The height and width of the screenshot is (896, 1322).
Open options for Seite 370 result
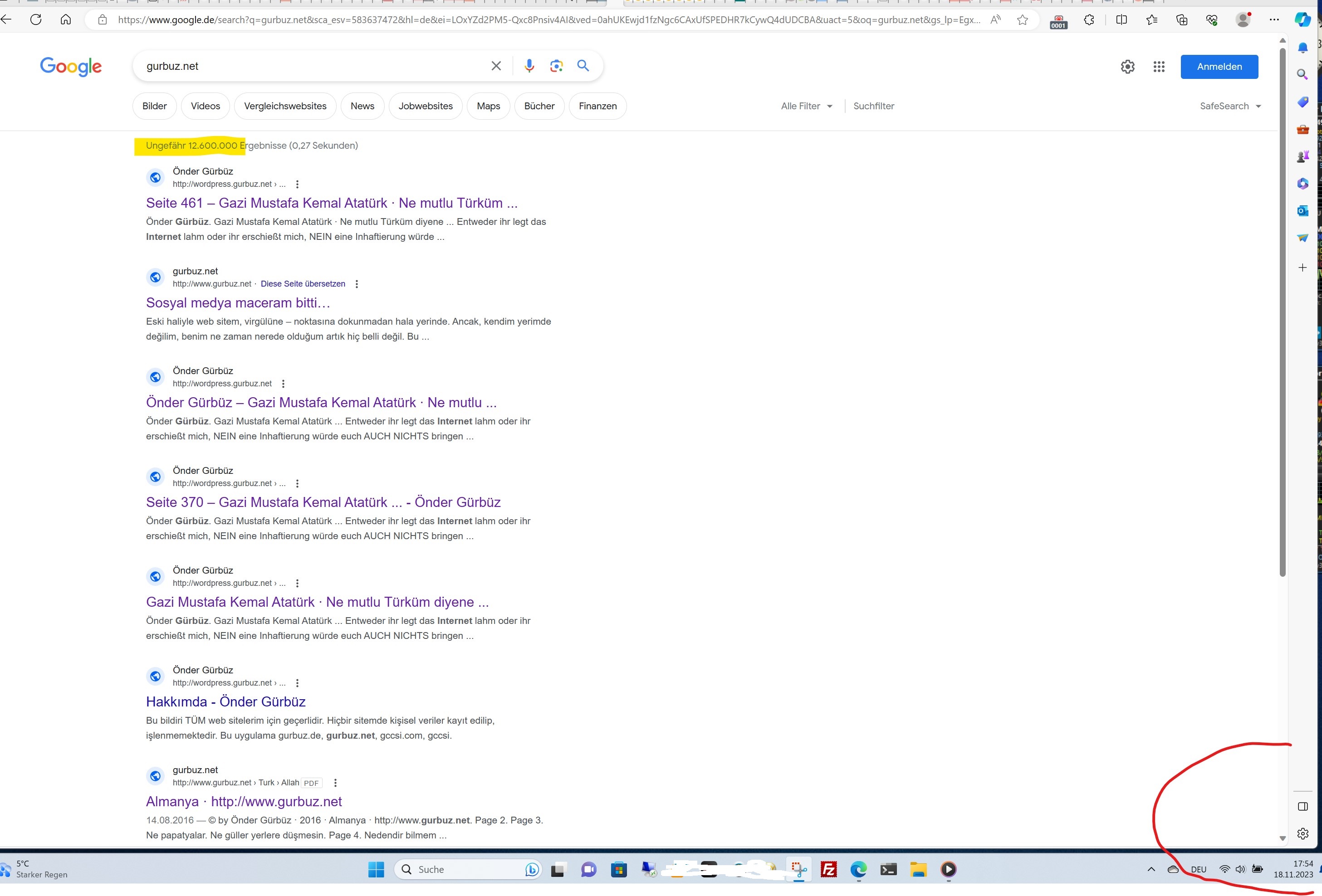pos(297,483)
